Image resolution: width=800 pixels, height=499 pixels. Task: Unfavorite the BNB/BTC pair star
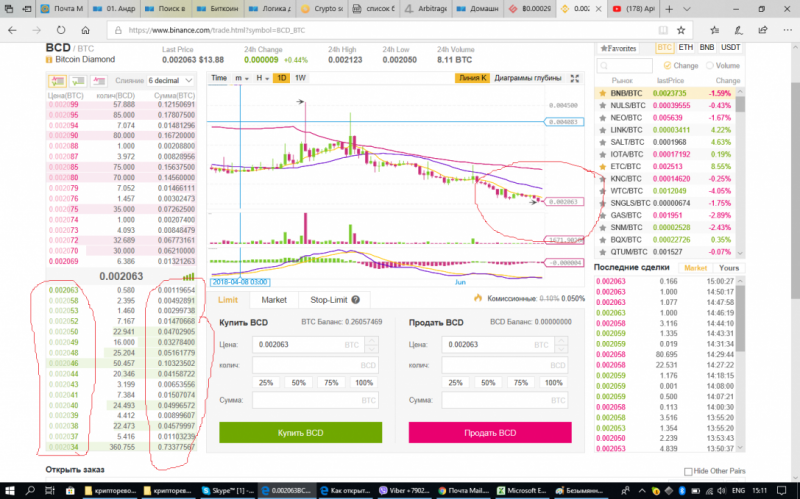pyautogui.click(x=603, y=93)
